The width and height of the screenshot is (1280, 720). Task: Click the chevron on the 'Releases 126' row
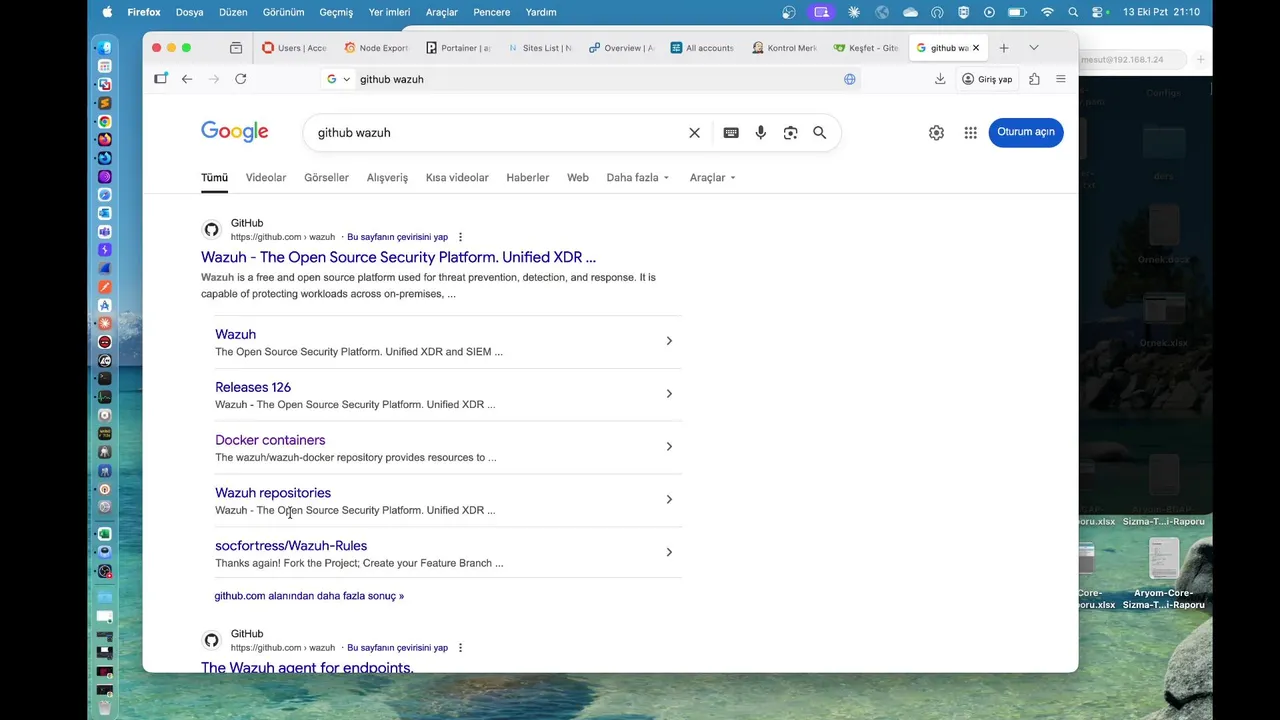669,394
